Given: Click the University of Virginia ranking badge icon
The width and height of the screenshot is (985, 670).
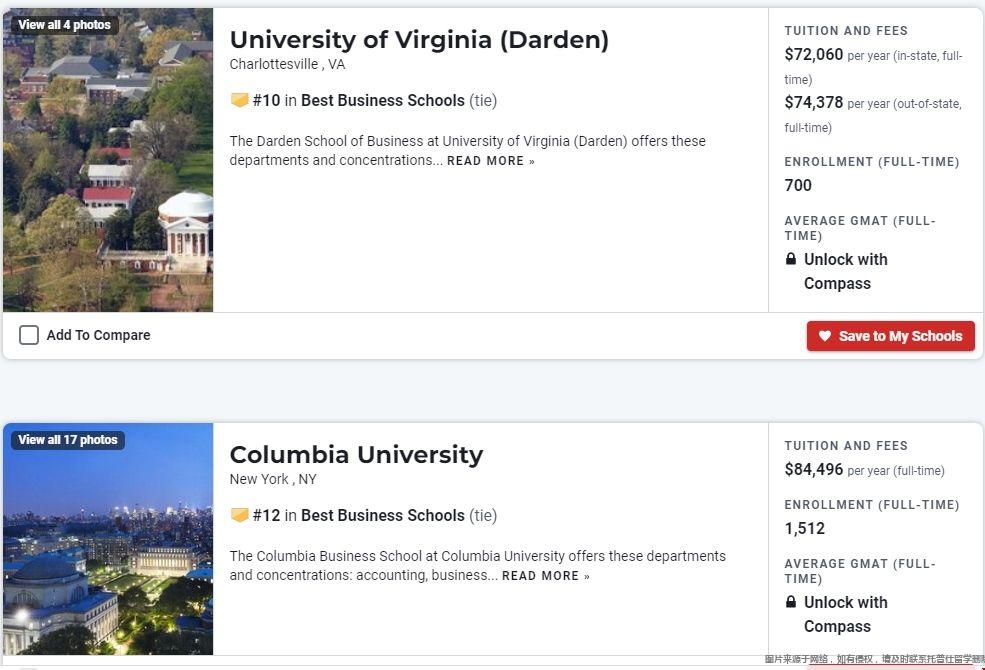Looking at the screenshot, I should click(239, 100).
